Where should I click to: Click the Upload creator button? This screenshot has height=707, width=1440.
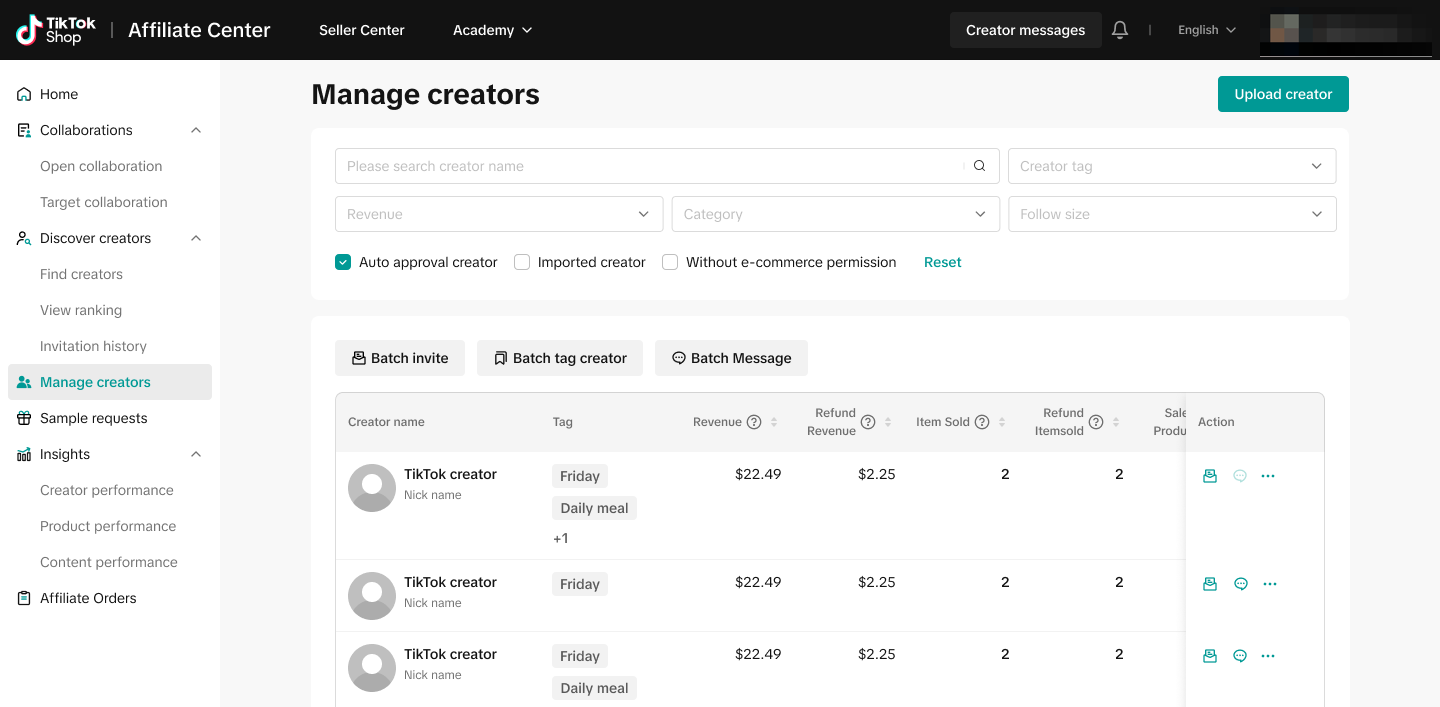(x=1283, y=94)
